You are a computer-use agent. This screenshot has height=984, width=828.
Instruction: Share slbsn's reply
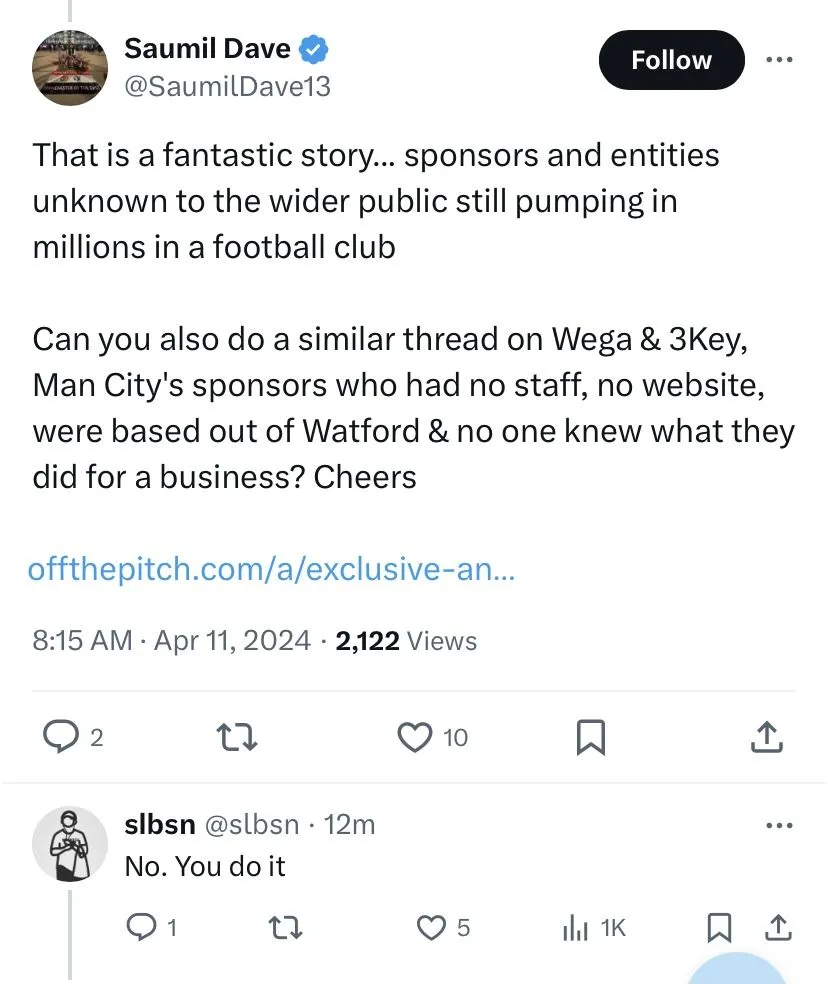(x=778, y=928)
